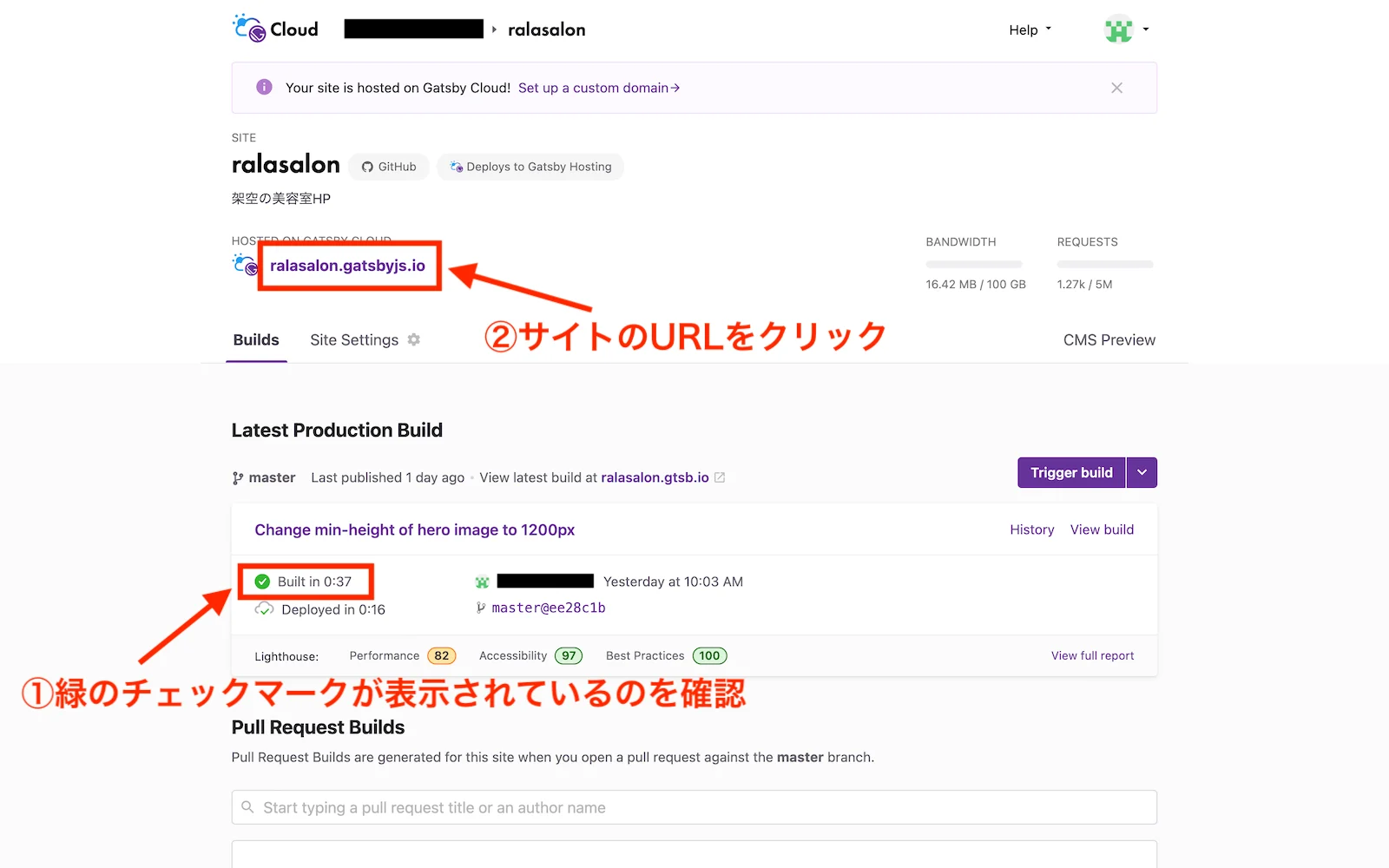Click the info icon in hosting banner
Screen dimensions: 1389x868
[264, 87]
